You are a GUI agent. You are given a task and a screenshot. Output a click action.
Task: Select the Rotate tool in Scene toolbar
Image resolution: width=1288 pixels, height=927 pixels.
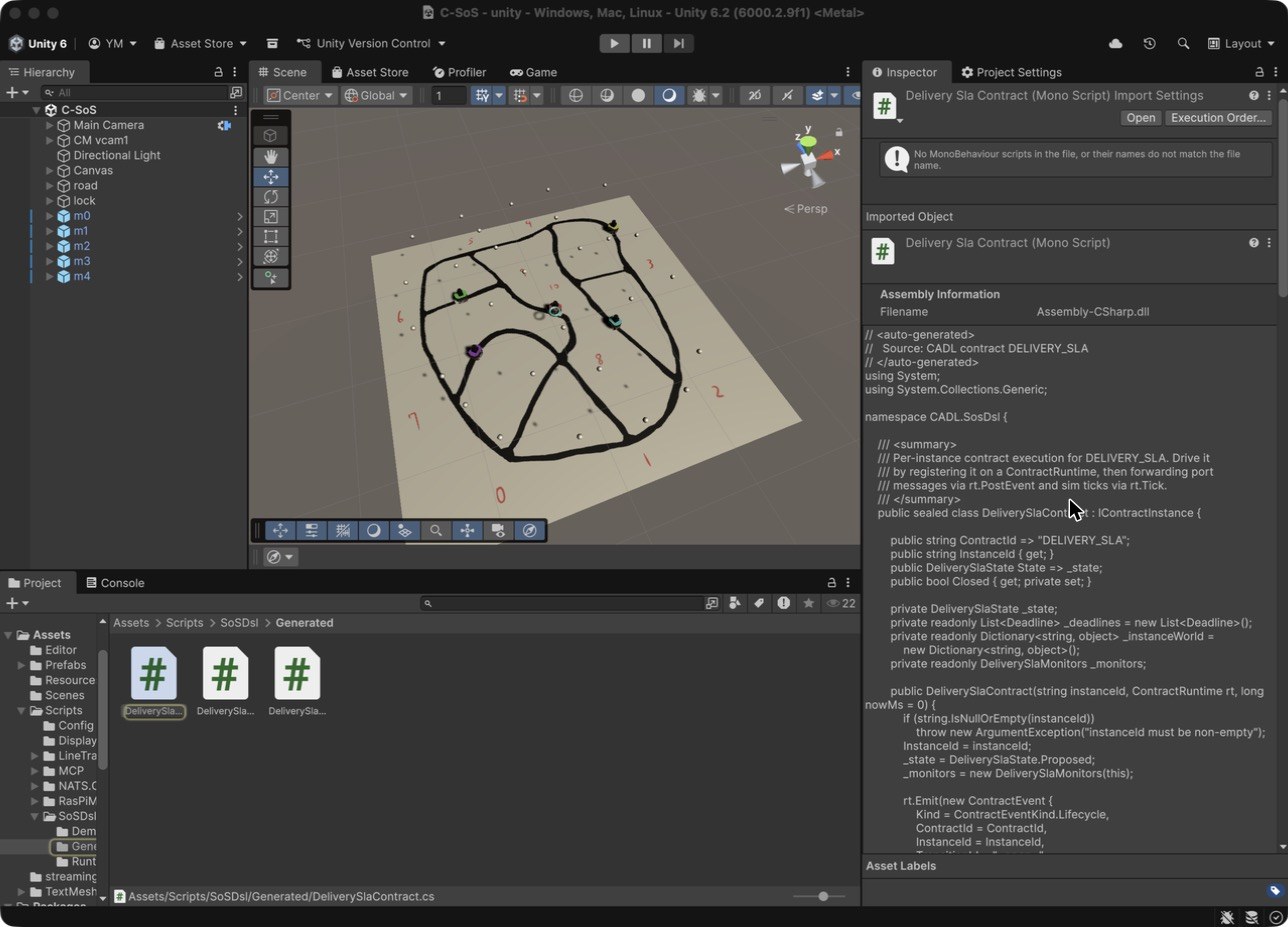[270, 197]
